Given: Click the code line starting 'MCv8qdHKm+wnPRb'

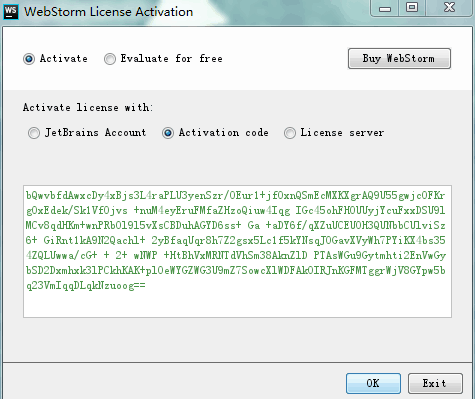Looking at the screenshot, I should tap(235, 226).
